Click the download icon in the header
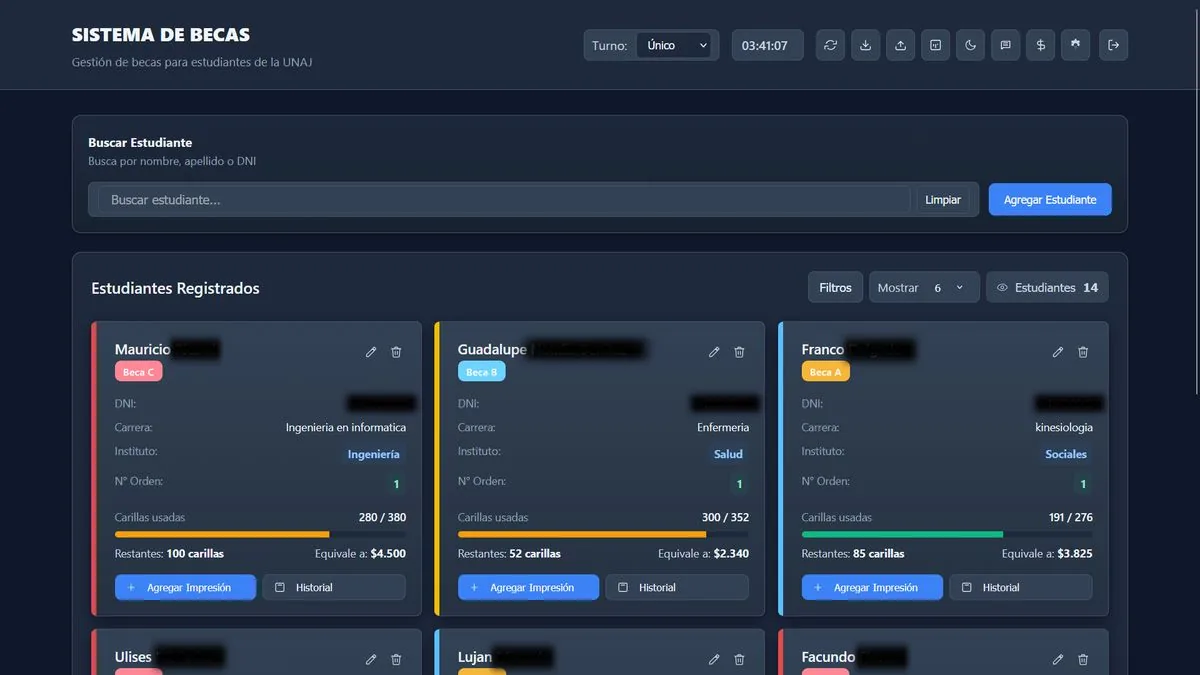The height and width of the screenshot is (675, 1200). click(x=865, y=45)
